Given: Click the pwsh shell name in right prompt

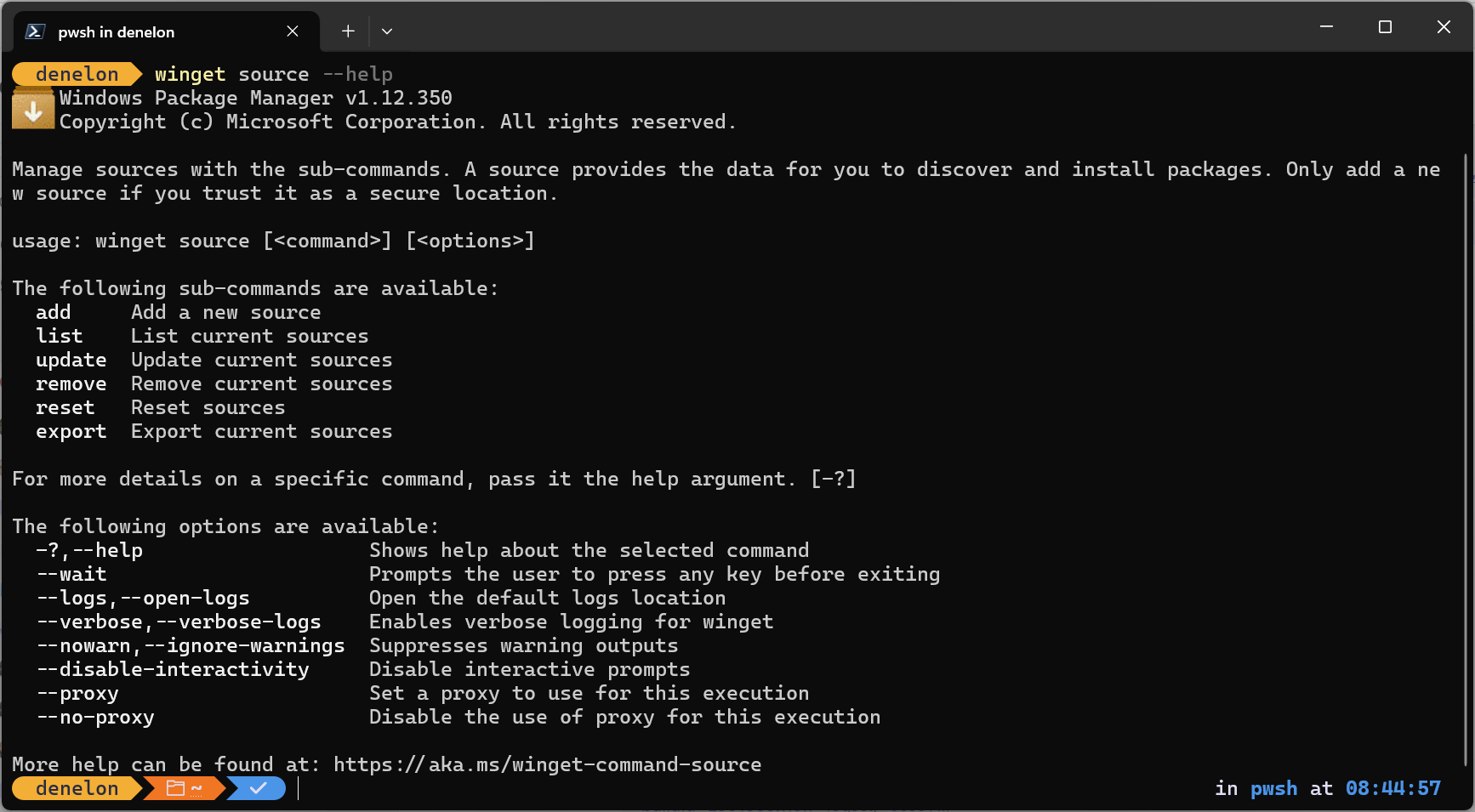Looking at the screenshot, I should (x=1273, y=788).
